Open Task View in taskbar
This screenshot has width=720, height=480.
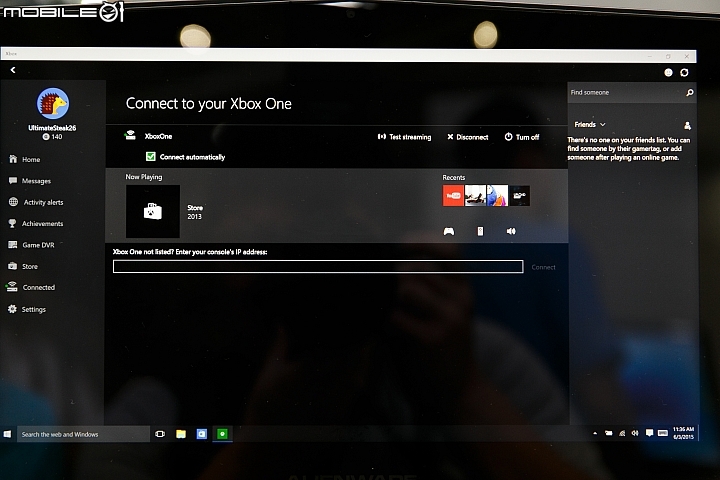pyautogui.click(x=160, y=434)
